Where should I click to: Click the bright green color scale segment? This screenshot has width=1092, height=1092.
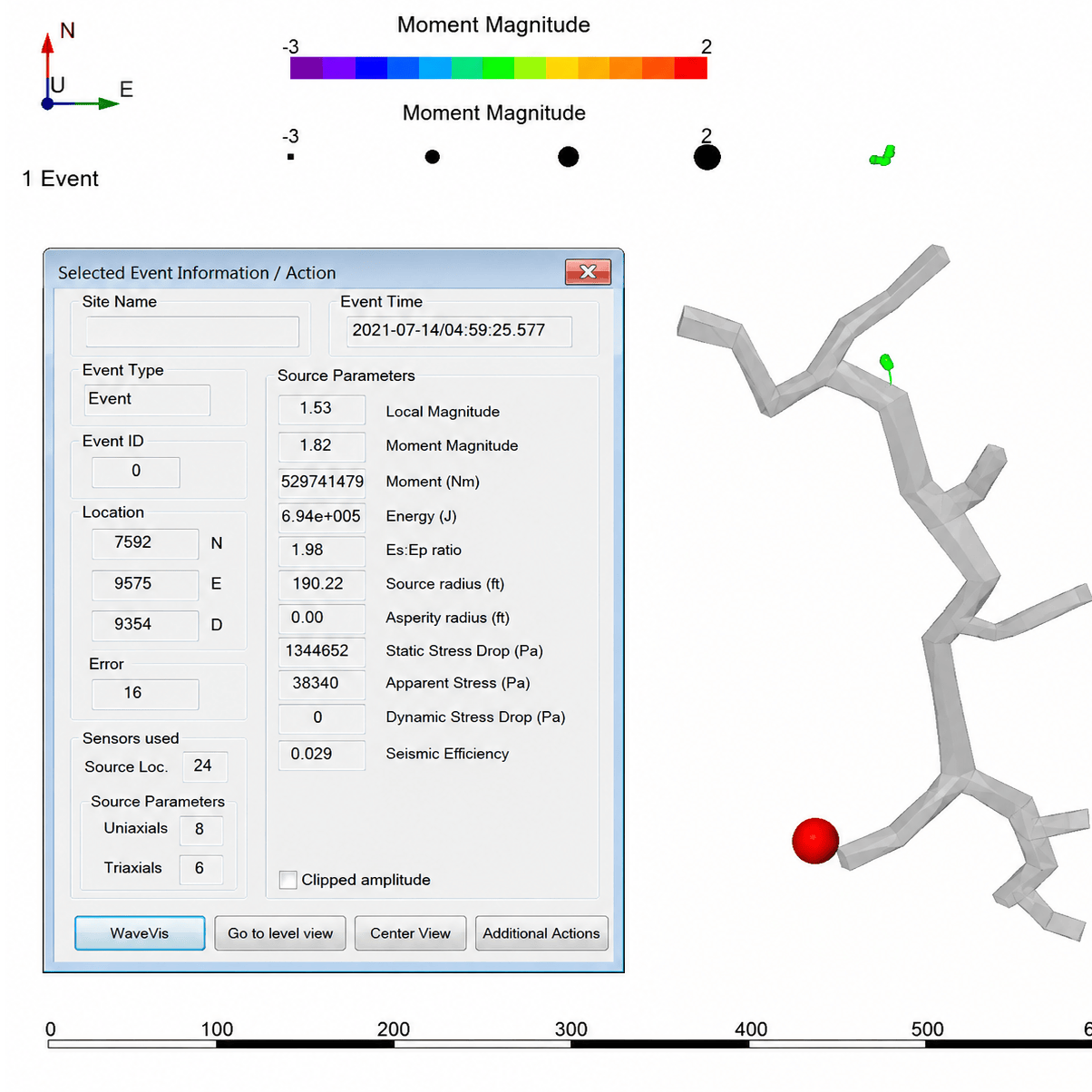coord(498,68)
